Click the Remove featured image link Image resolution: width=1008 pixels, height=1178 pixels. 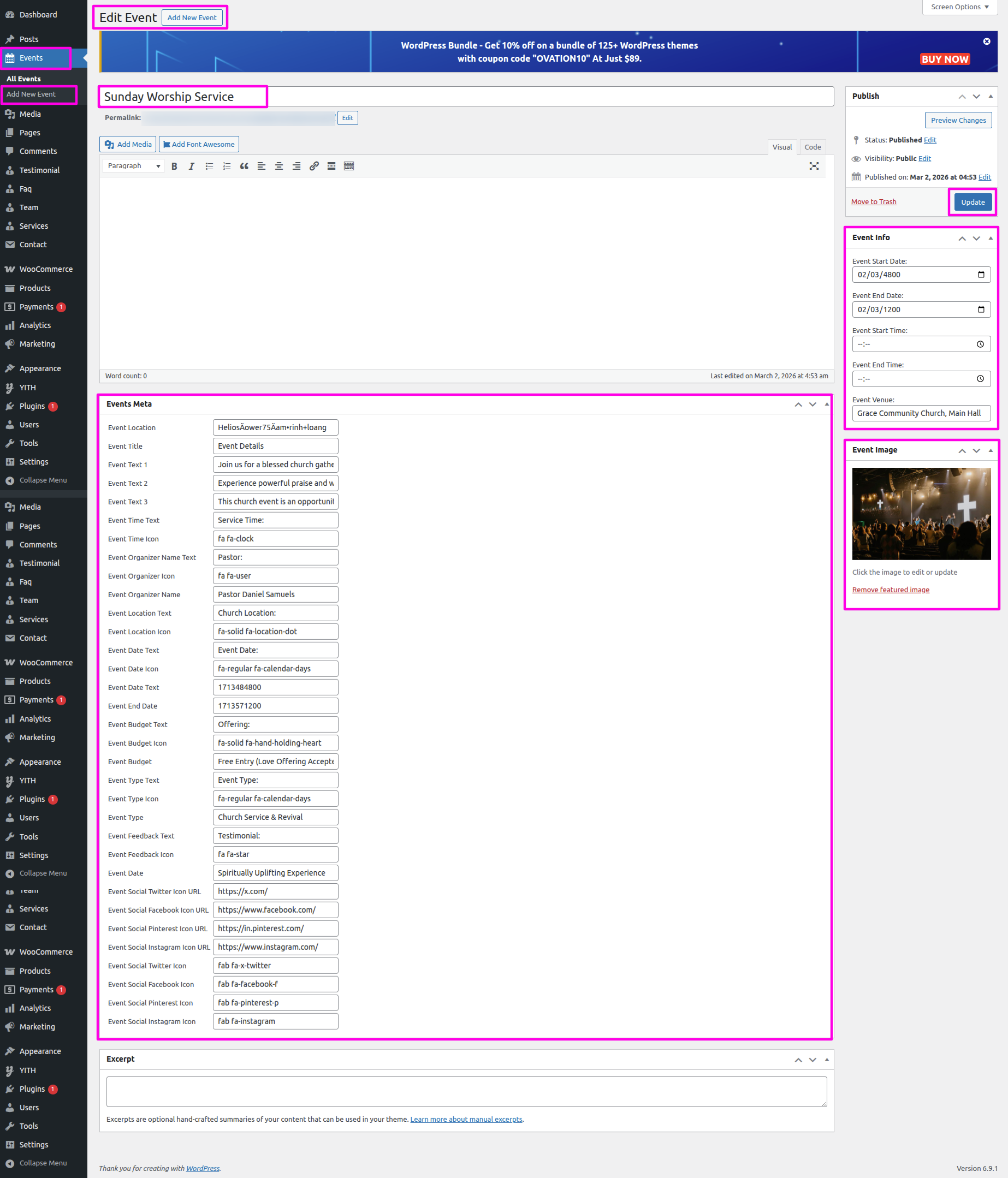890,590
